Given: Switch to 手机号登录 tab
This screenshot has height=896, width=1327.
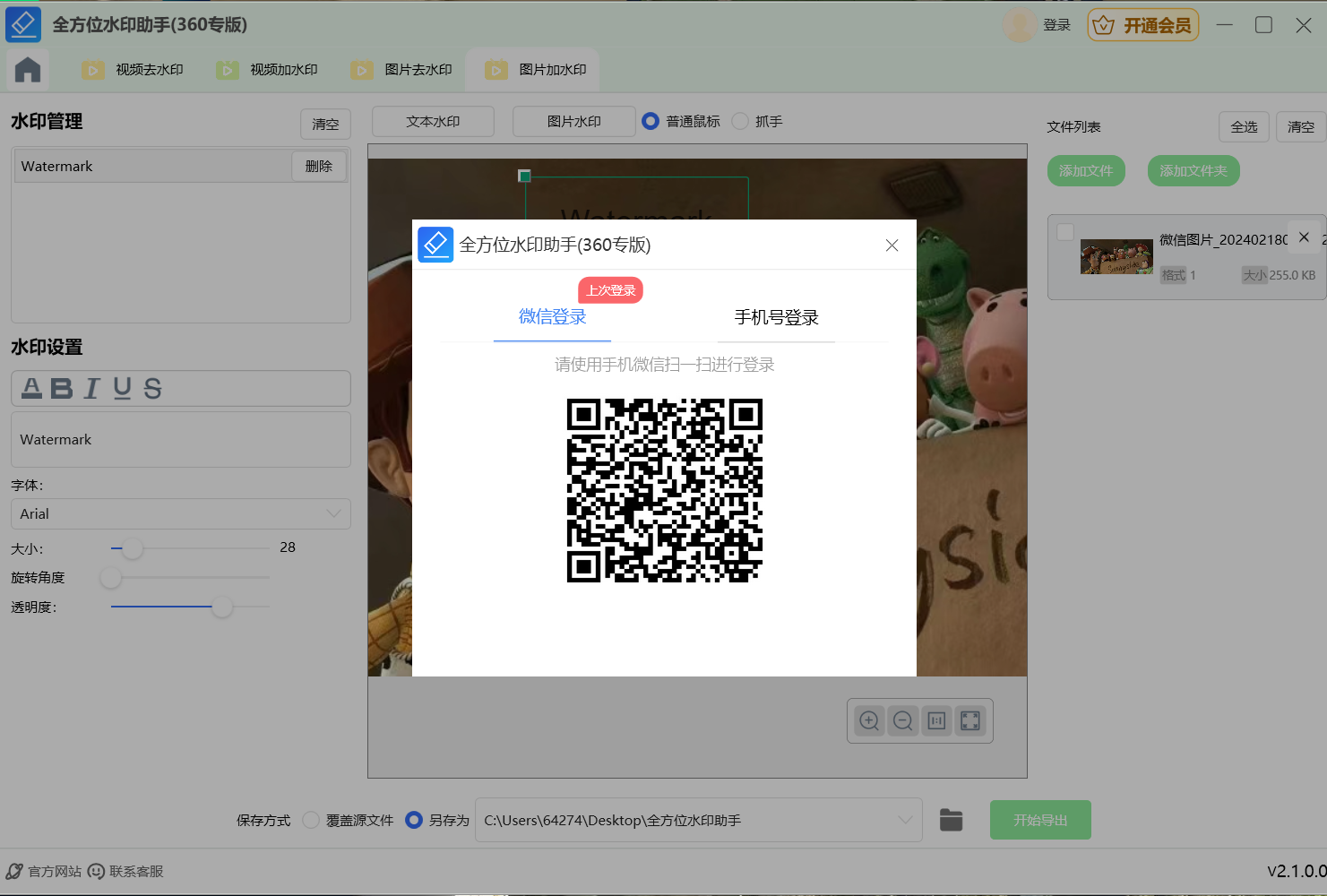Looking at the screenshot, I should pyautogui.click(x=776, y=317).
